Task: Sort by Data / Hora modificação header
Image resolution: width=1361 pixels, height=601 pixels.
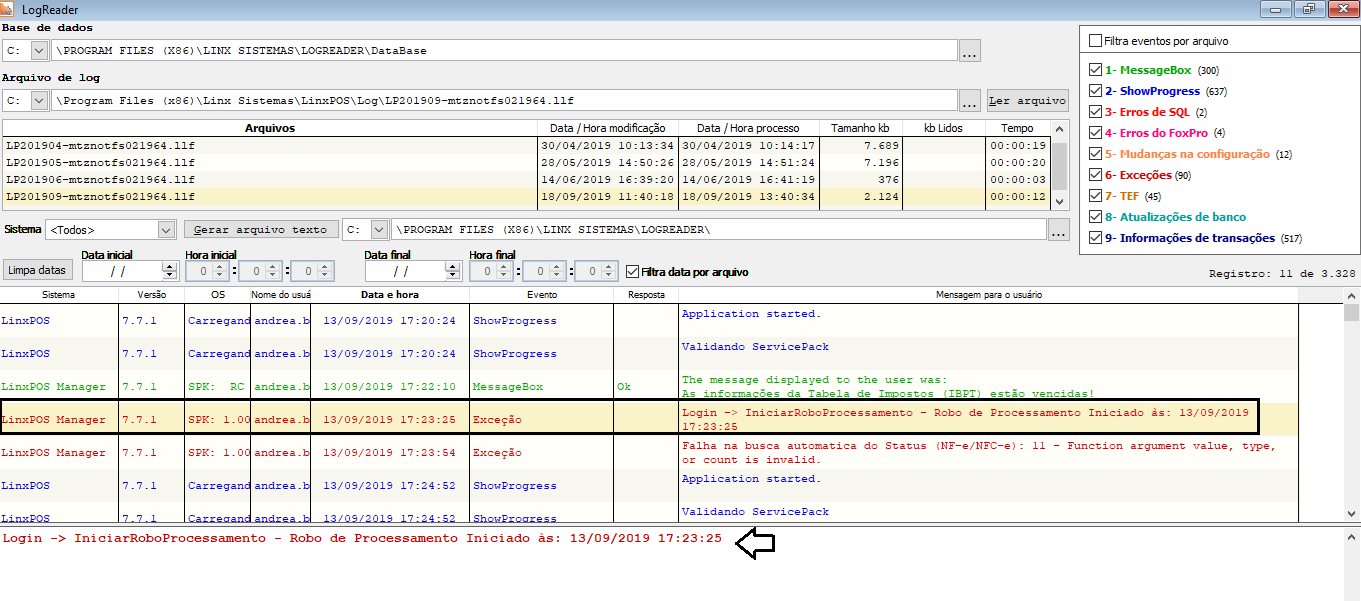Action: pyautogui.click(x=607, y=128)
